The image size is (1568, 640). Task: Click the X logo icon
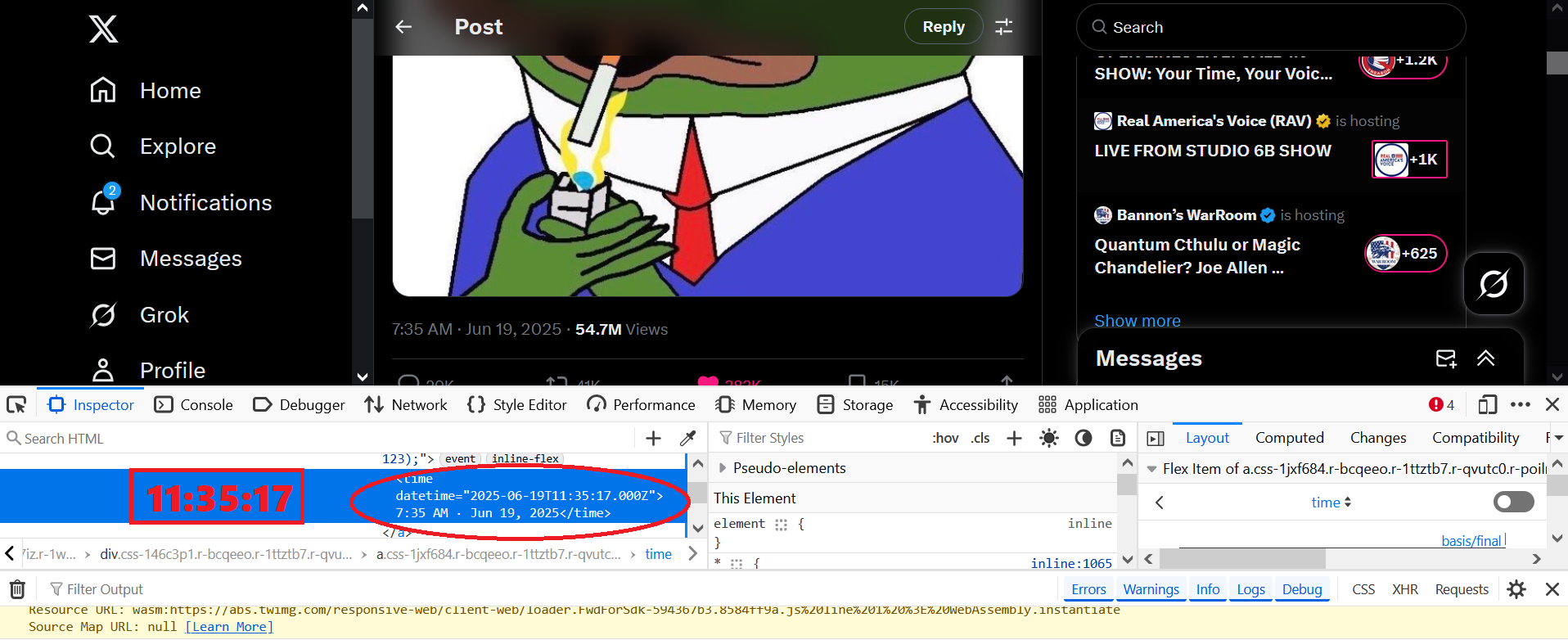[x=103, y=29]
